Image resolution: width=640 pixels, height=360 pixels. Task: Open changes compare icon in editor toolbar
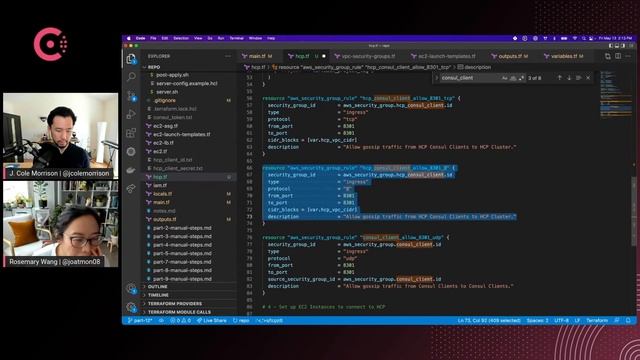point(608,56)
